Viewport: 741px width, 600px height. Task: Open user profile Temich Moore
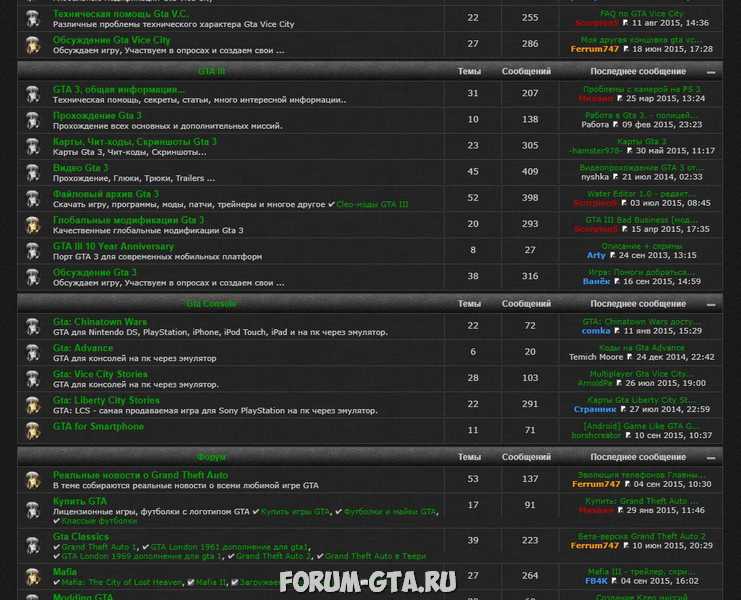point(596,357)
